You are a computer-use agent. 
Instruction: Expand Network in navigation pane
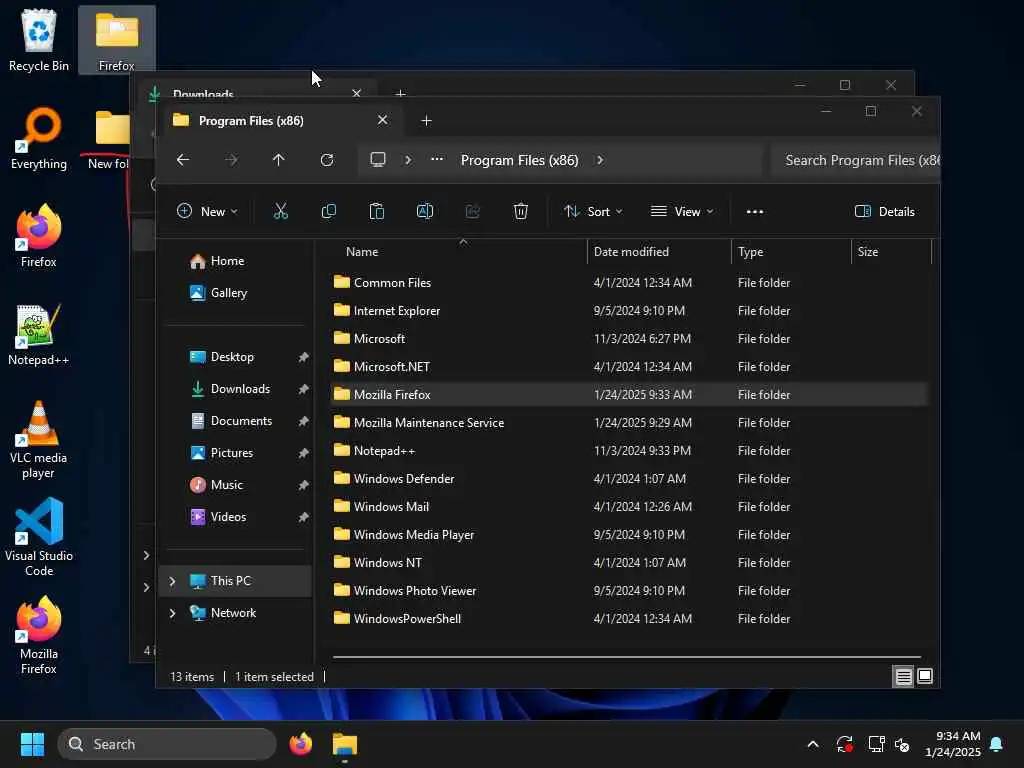point(172,613)
